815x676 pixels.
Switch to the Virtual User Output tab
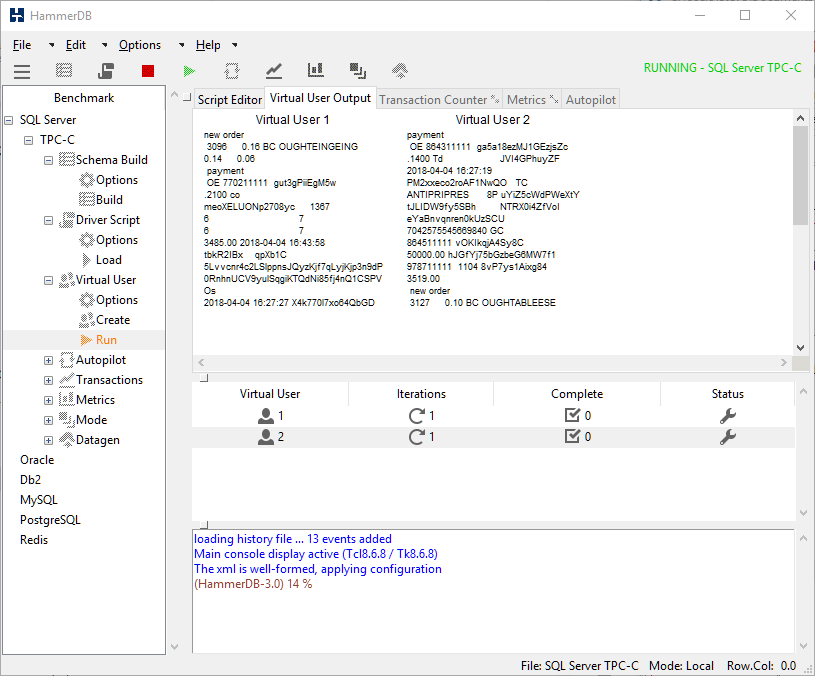tap(320, 98)
